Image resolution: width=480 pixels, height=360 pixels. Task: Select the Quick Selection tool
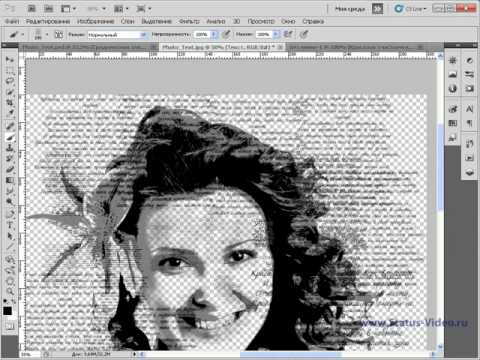[x=10, y=92]
